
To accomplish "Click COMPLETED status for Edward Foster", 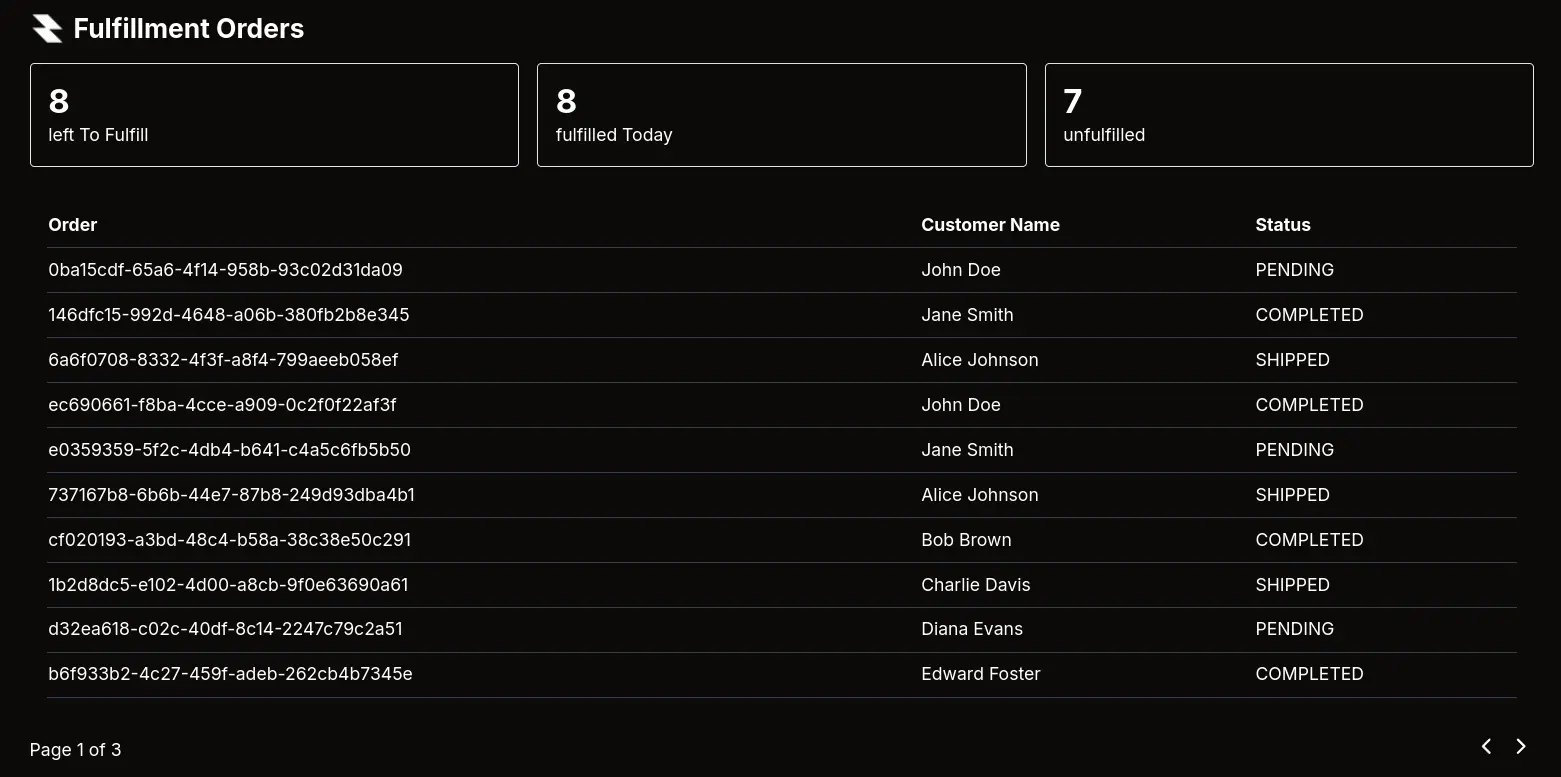I will 1309,674.
